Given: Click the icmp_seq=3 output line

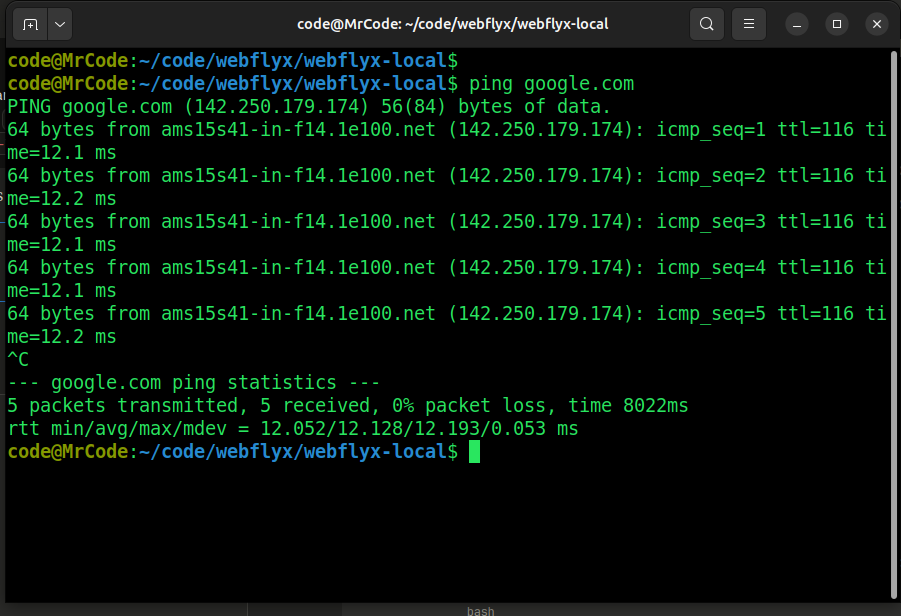Looking at the screenshot, I should [446, 233].
